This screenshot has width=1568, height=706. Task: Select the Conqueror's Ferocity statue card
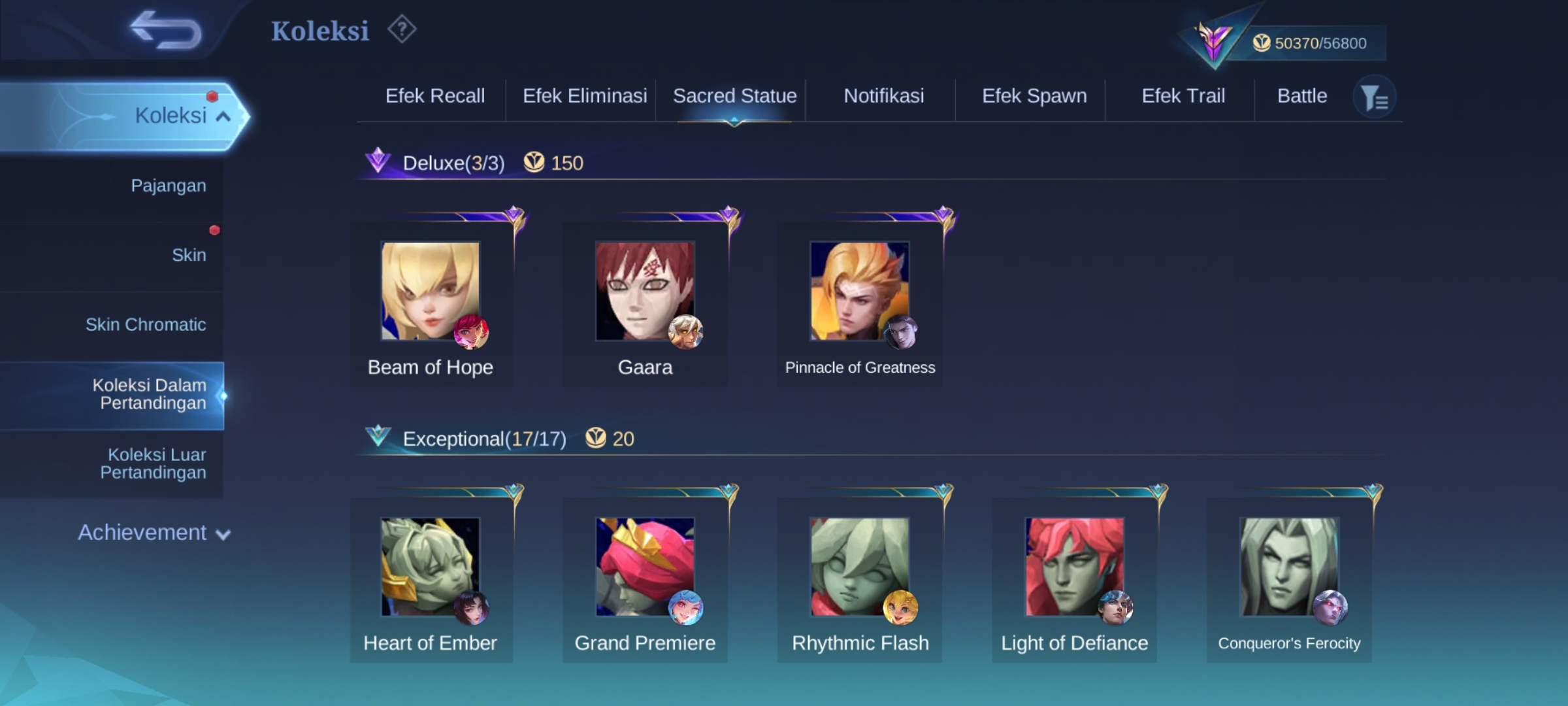coord(1289,580)
